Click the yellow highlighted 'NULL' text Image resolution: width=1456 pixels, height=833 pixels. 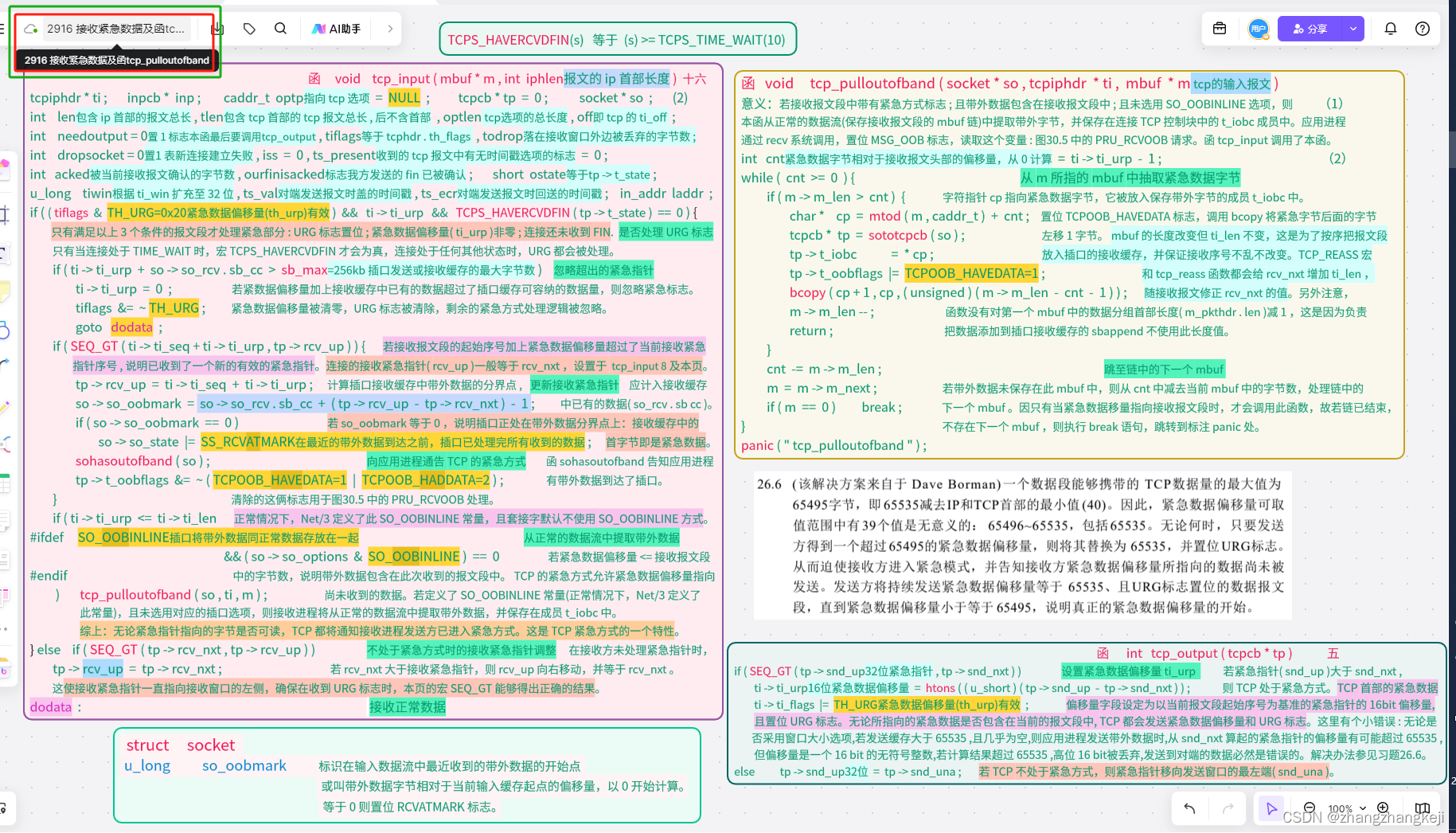click(x=404, y=98)
